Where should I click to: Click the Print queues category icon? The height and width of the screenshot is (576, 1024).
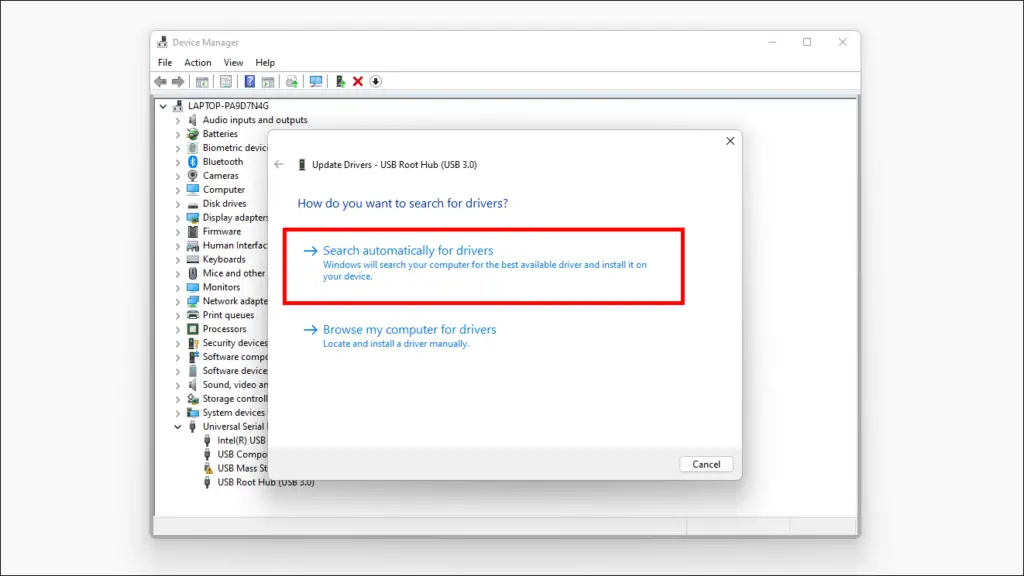coord(193,315)
